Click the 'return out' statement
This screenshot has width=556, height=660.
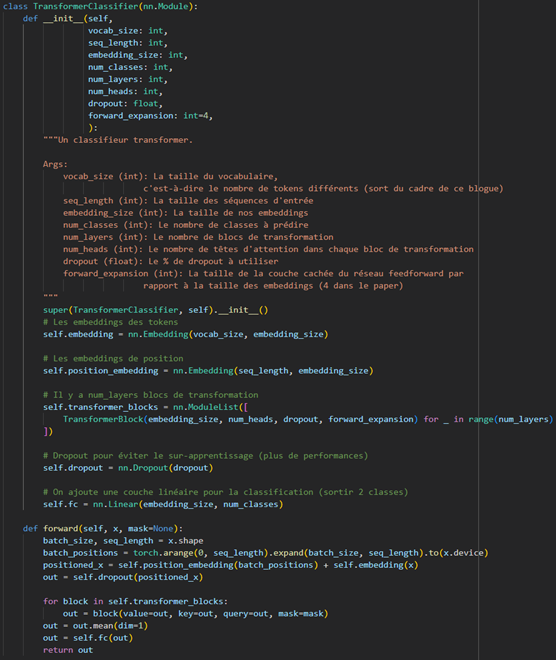68,650
